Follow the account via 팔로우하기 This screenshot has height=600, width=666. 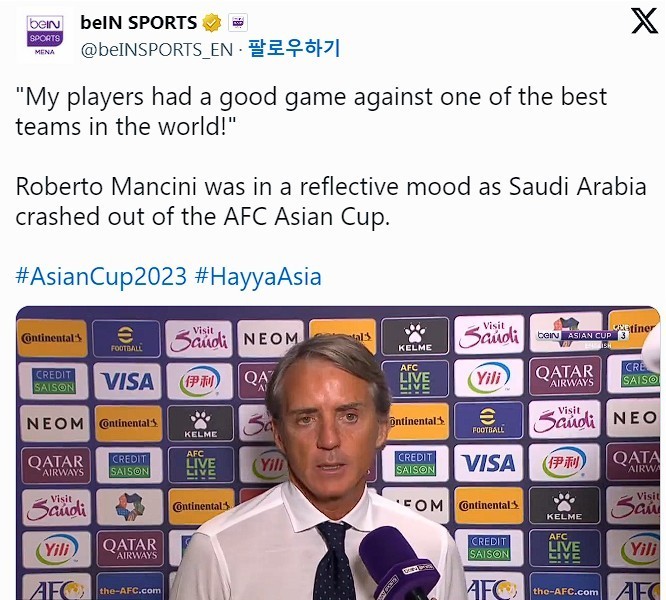pyautogui.click(x=294, y=48)
